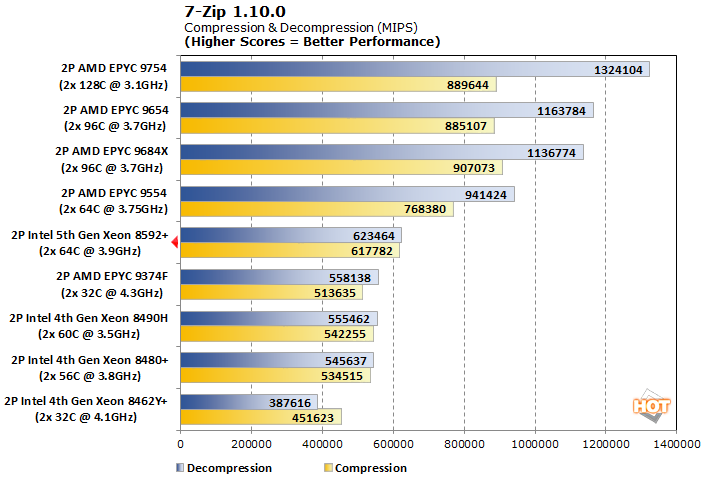Screen dimensions: 709x480
Task: Click the (2x 32C @ 4.1GHz) spec text
Action: [86, 417]
